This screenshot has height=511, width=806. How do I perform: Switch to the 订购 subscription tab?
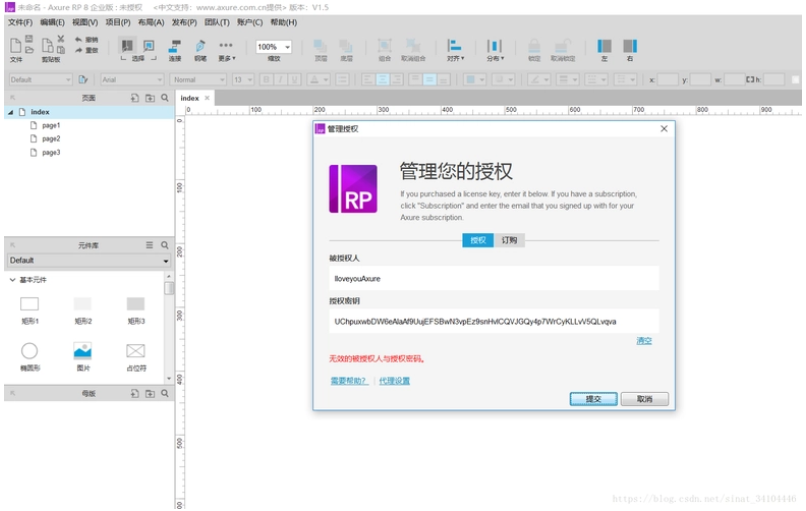(x=509, y=240)
